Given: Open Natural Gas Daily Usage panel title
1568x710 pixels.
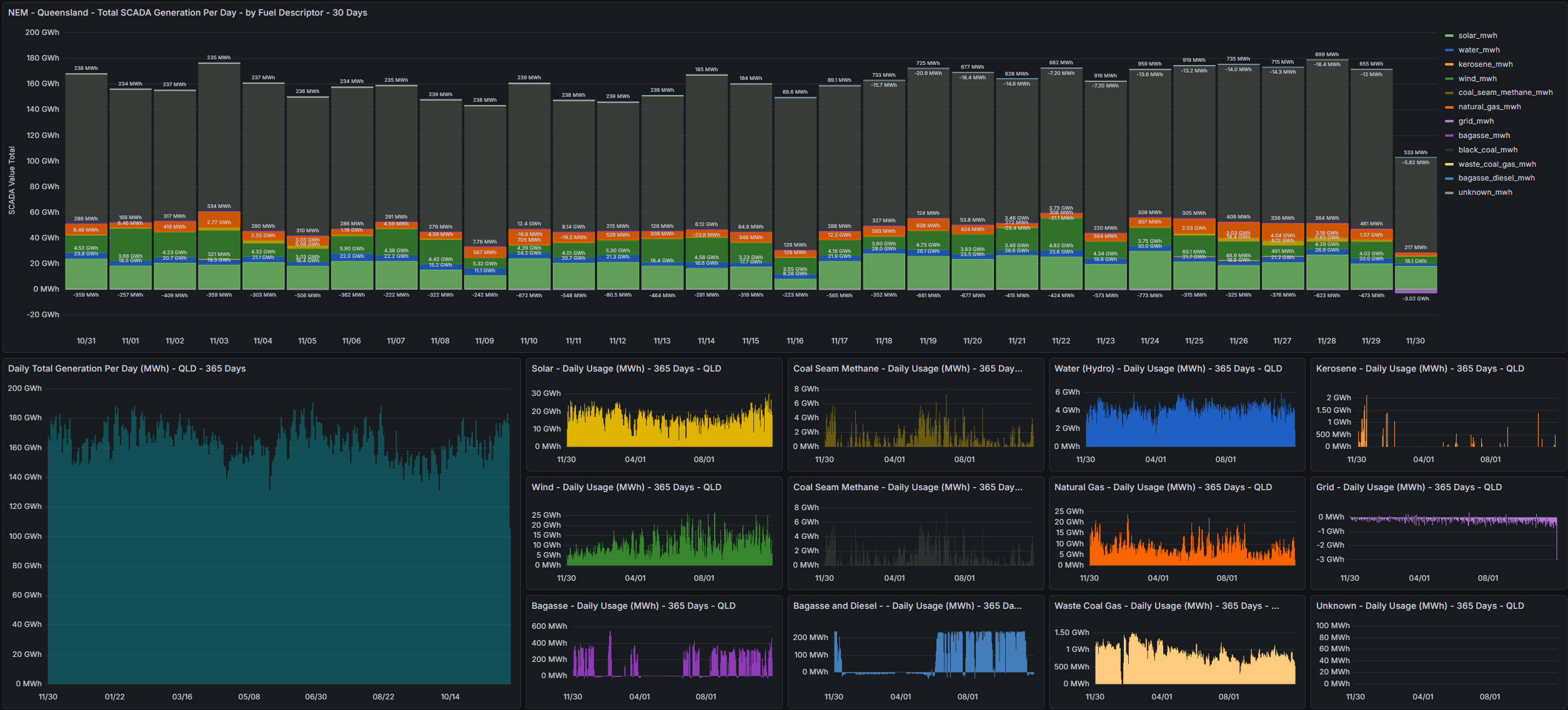Looking at the screenshot, I should pyautogui.click(x=1163, y=487).
